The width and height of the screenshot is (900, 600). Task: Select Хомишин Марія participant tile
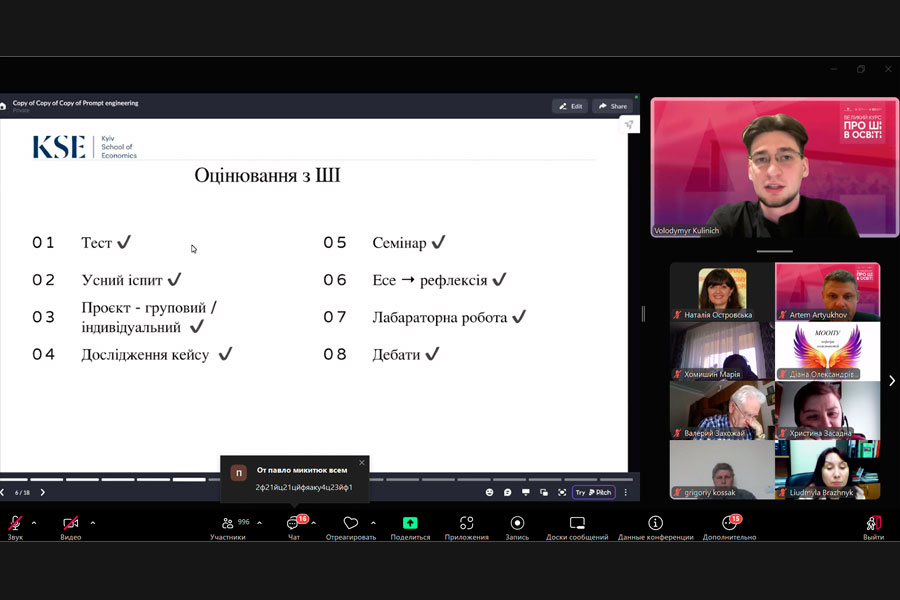(x=722, y=351)
